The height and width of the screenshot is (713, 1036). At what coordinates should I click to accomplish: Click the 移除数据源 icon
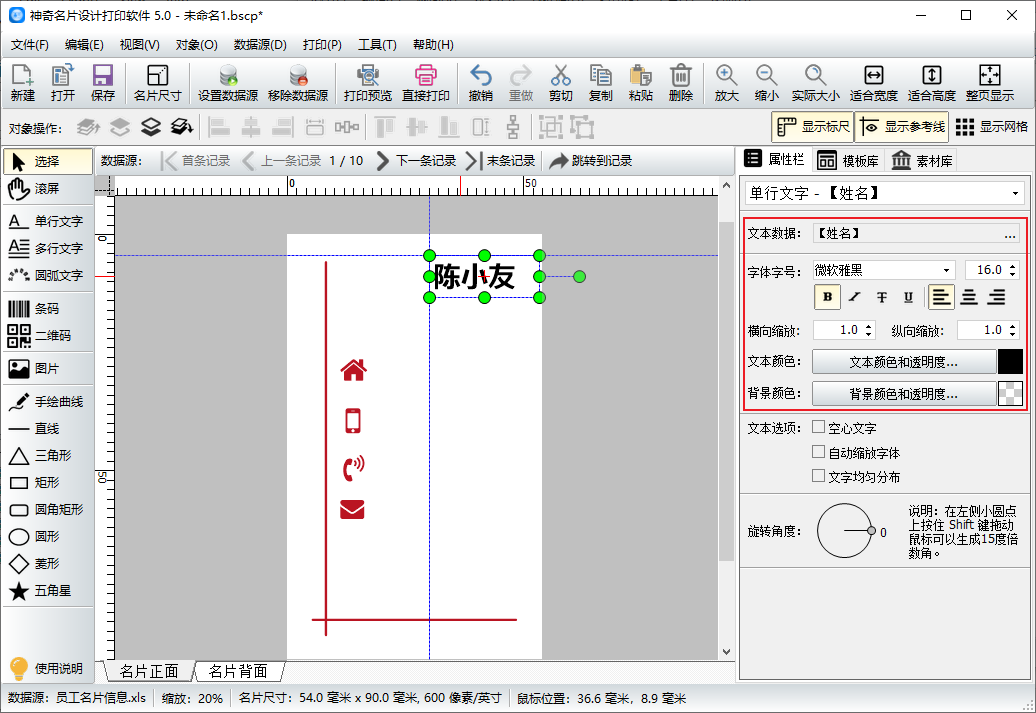click(298, 83)
